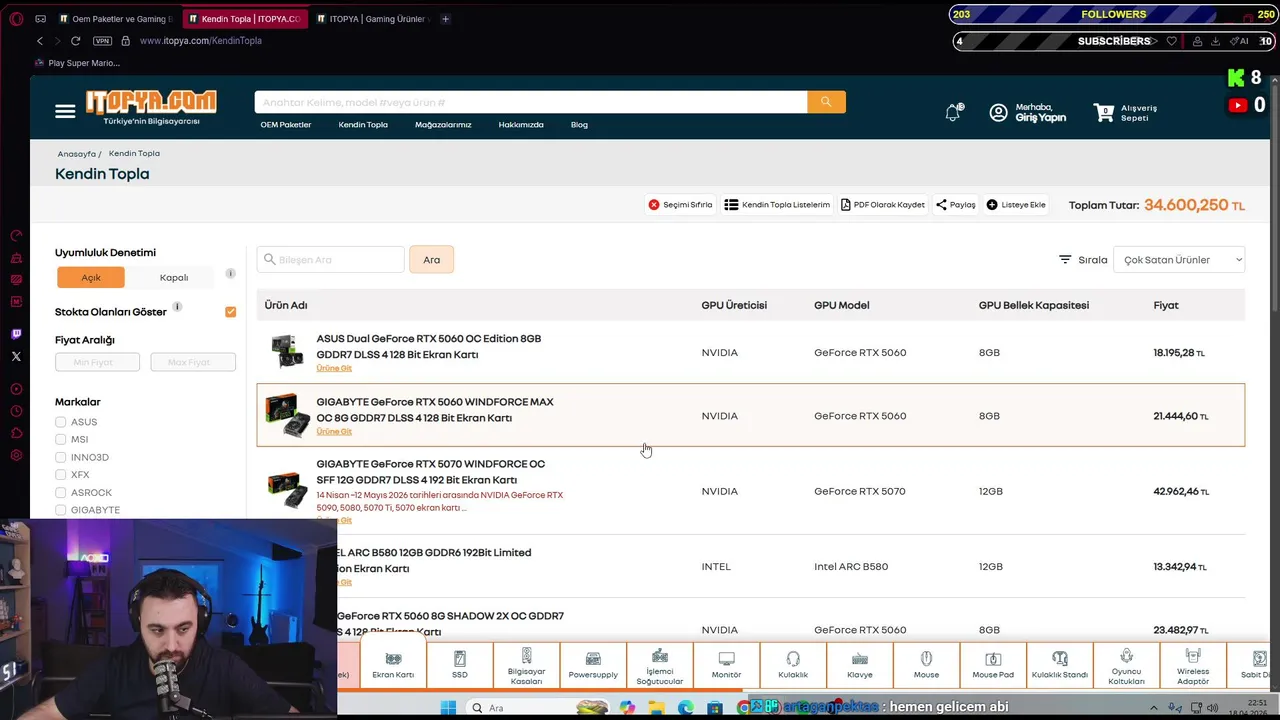Check the GIGABYTE brand checkbox
The width and height of the screenshot is (1280, 720).
(x=61, y=510)
